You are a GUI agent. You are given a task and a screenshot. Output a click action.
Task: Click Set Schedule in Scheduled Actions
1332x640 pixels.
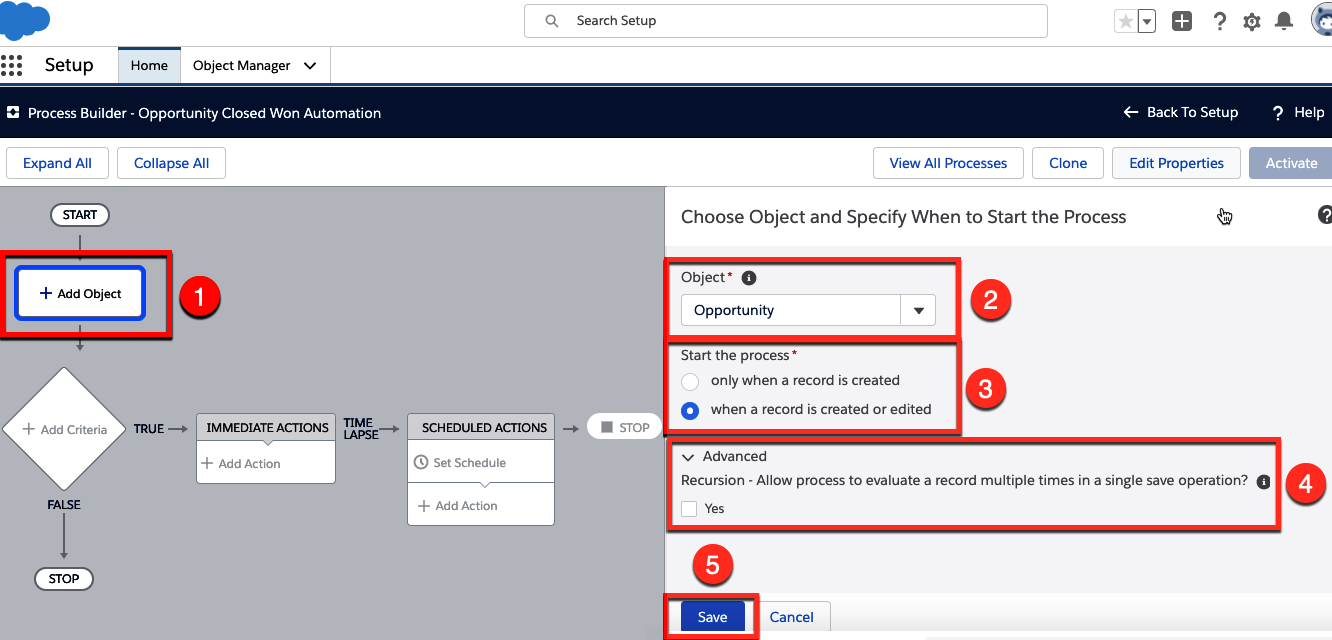point(460,463)
